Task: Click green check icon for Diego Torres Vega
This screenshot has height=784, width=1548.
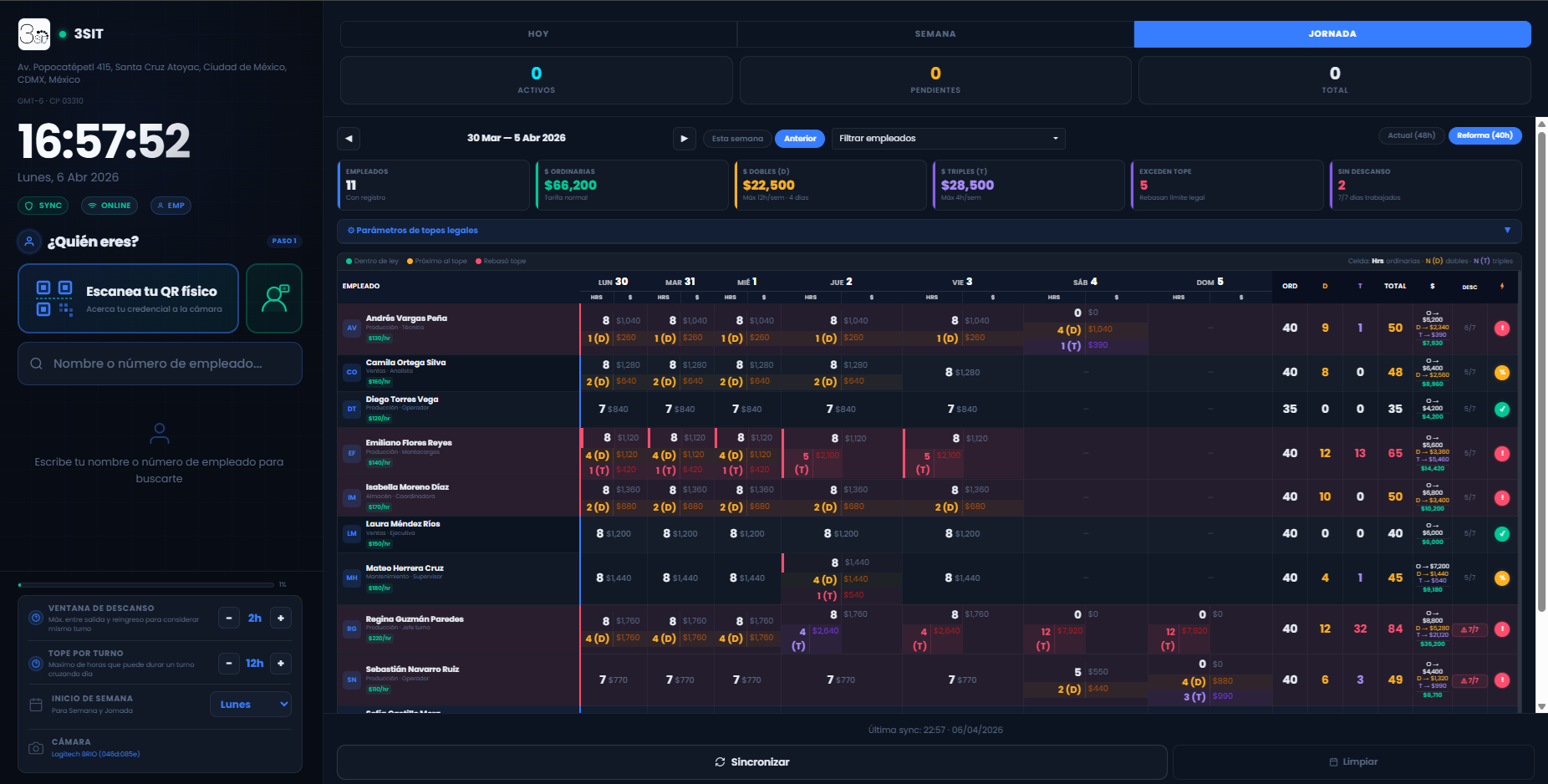Action: (x=1502, y=410)
